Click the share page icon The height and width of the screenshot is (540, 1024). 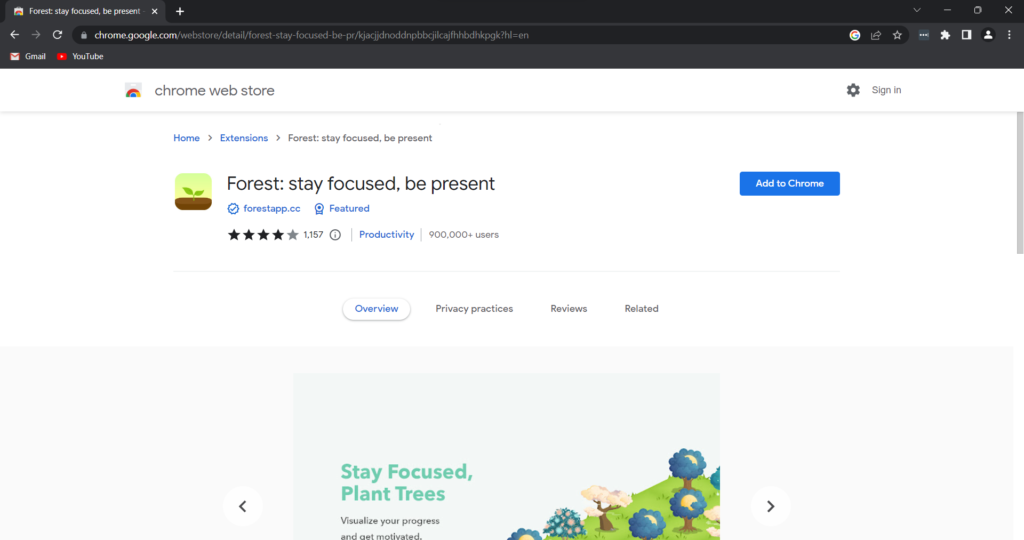click(876, 35)
